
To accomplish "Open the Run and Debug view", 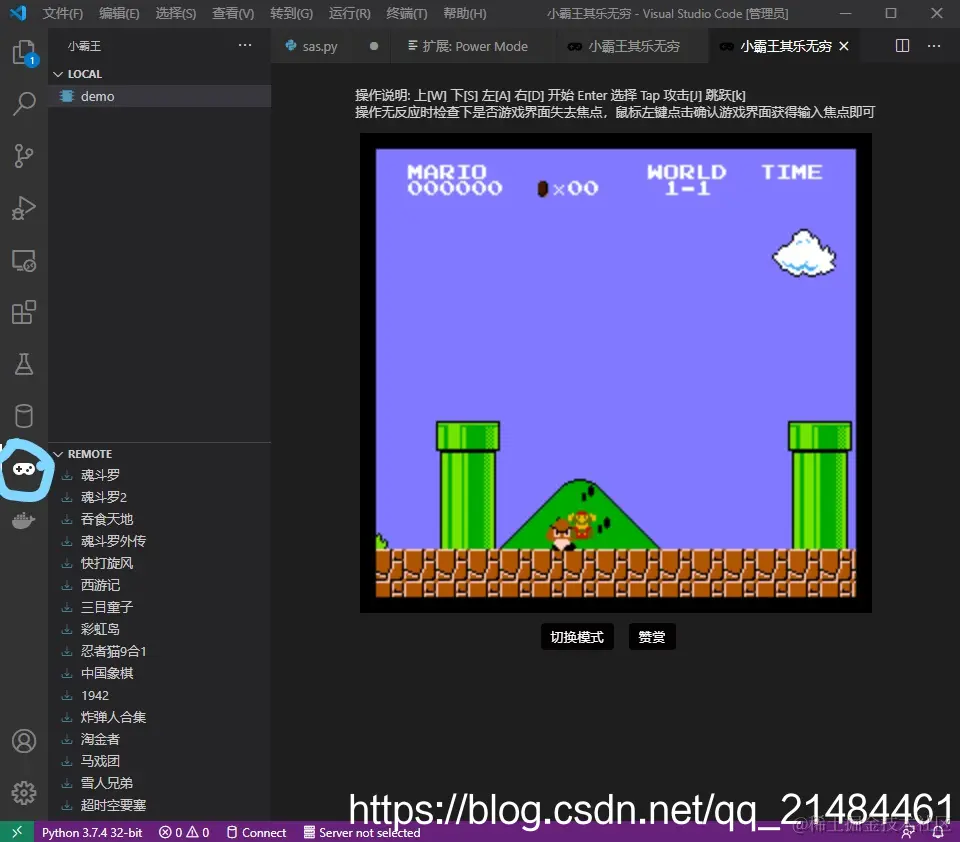I will [24, 208].
